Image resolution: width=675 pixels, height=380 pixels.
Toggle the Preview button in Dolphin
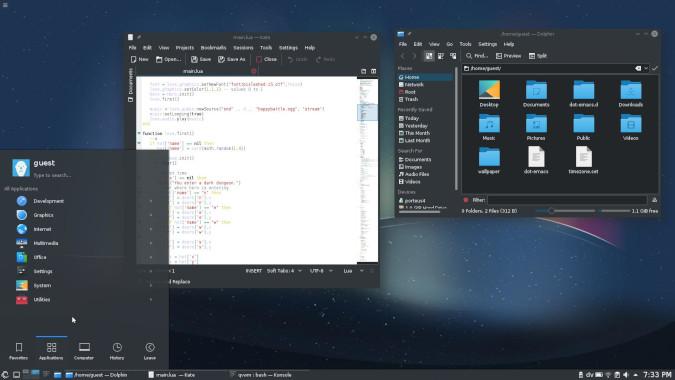point(508,56)
